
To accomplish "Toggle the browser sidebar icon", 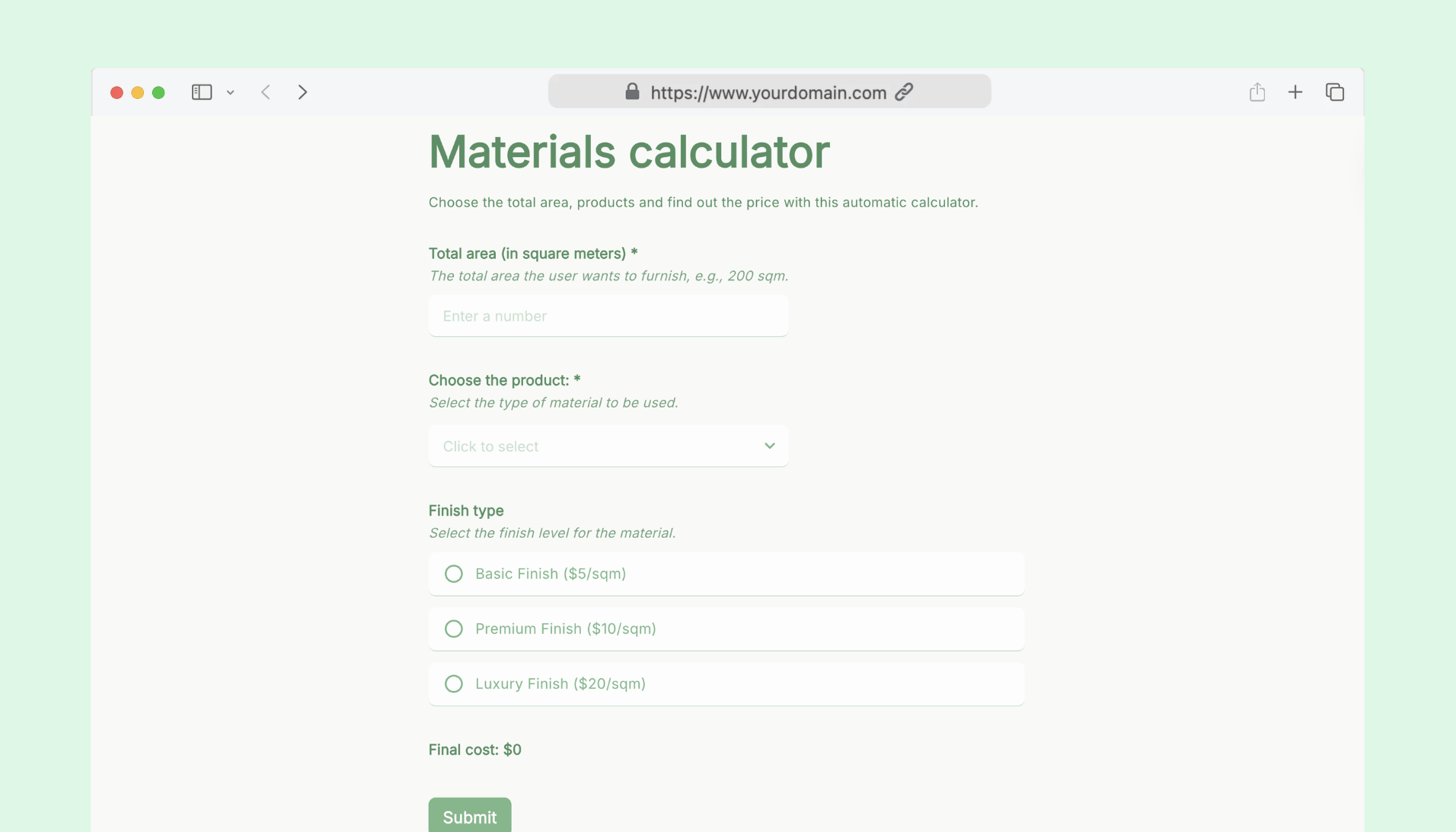I will click(x=202, y=92).
